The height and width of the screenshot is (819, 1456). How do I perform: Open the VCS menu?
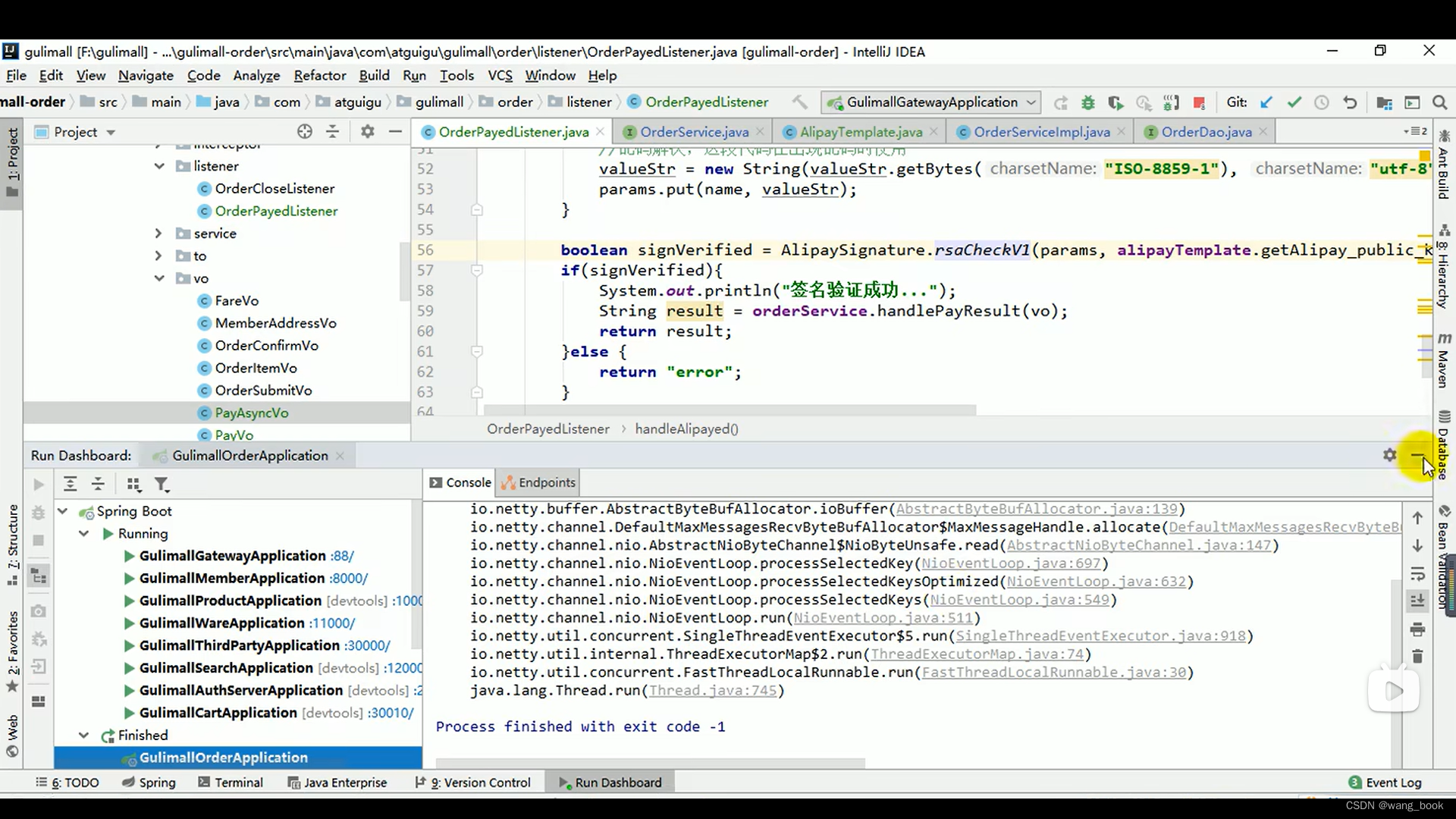click(x=500, y=75)
